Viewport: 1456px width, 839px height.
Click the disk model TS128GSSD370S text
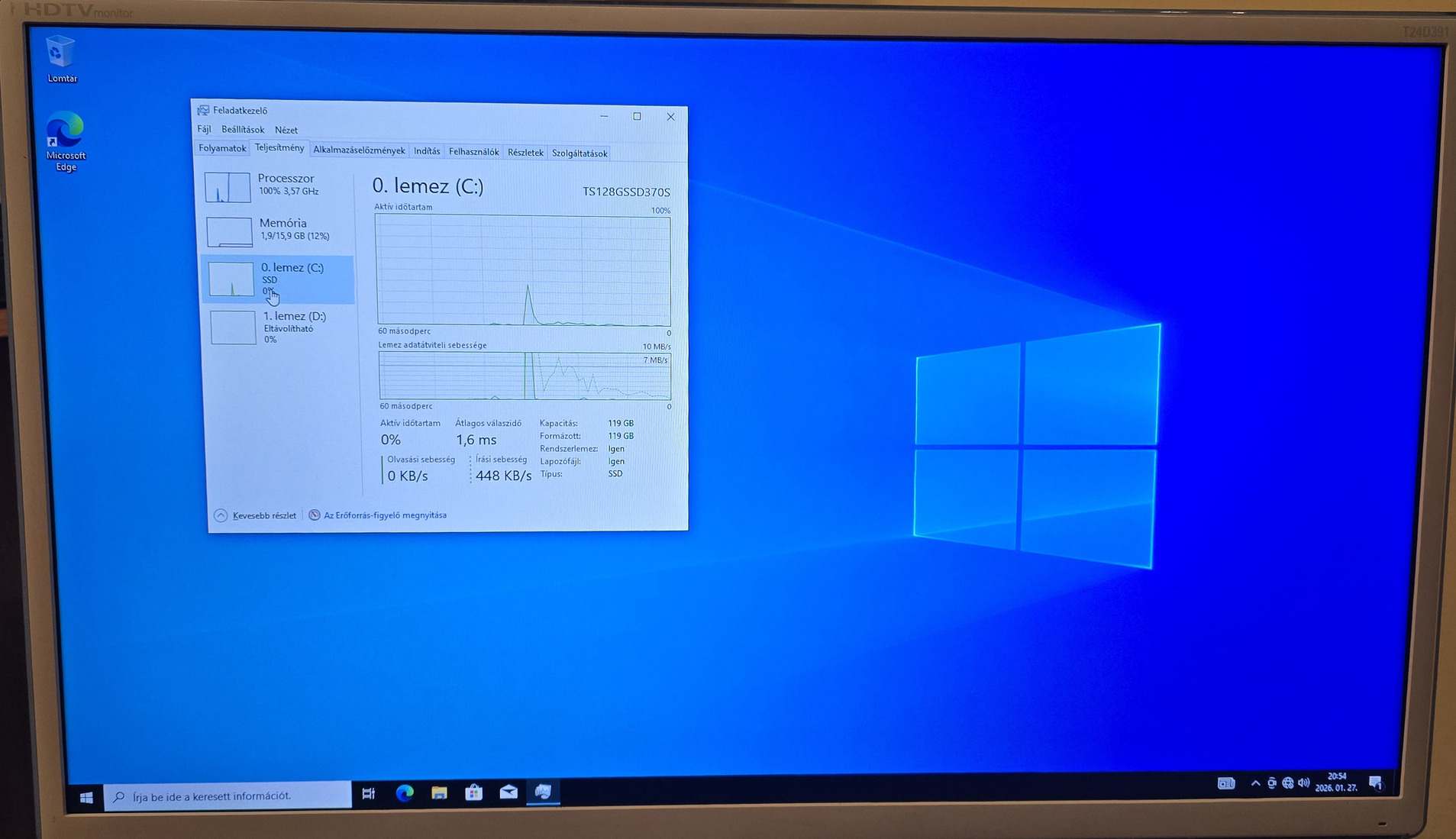(626, 192)
